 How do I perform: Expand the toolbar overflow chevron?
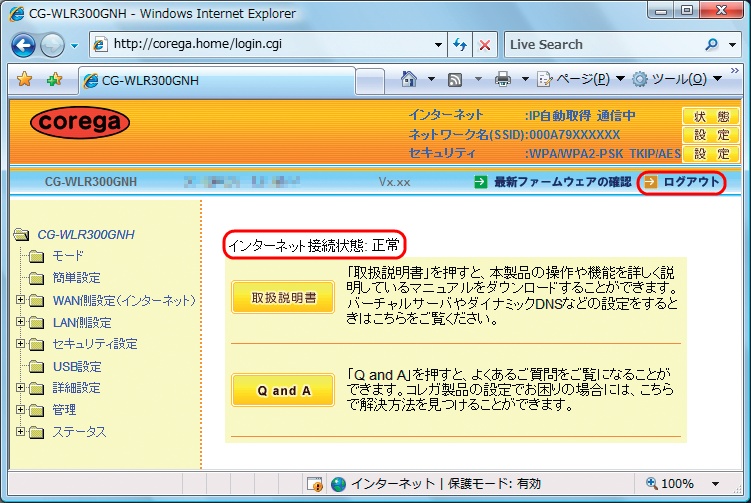734,70
